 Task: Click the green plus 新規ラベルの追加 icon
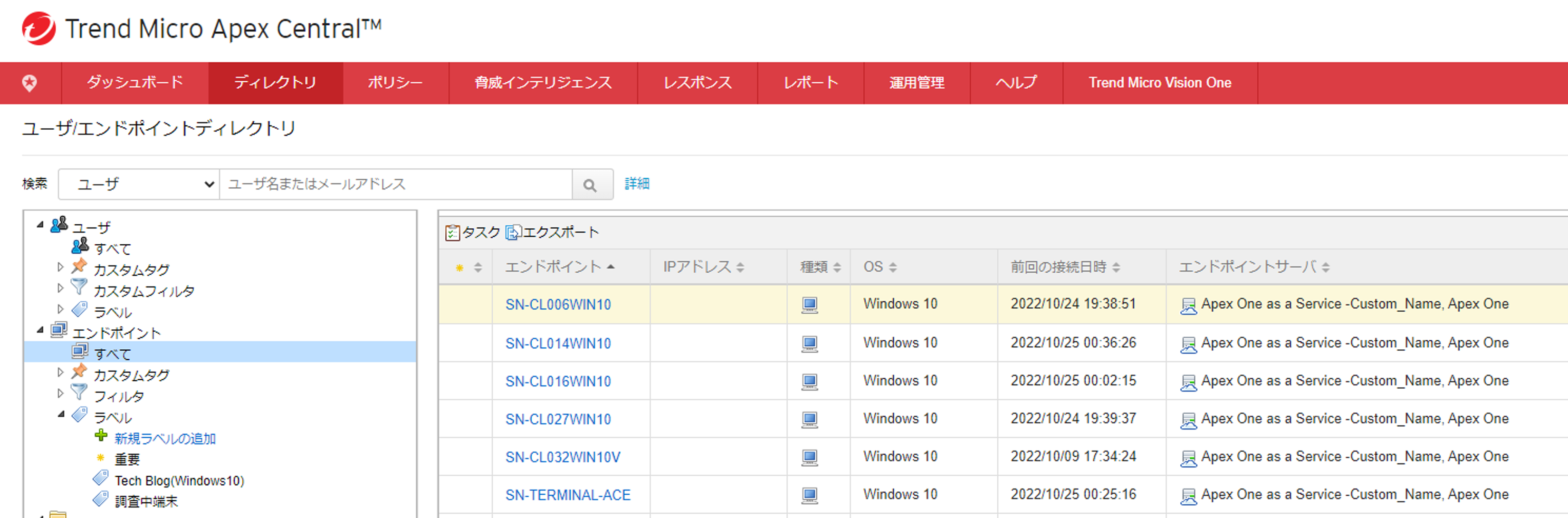(x=101, y=436)
